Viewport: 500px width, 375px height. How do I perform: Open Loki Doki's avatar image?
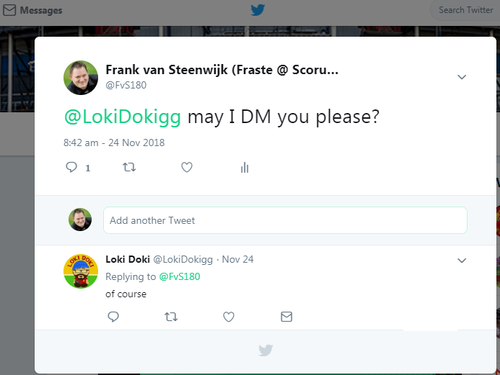(81, 271)
